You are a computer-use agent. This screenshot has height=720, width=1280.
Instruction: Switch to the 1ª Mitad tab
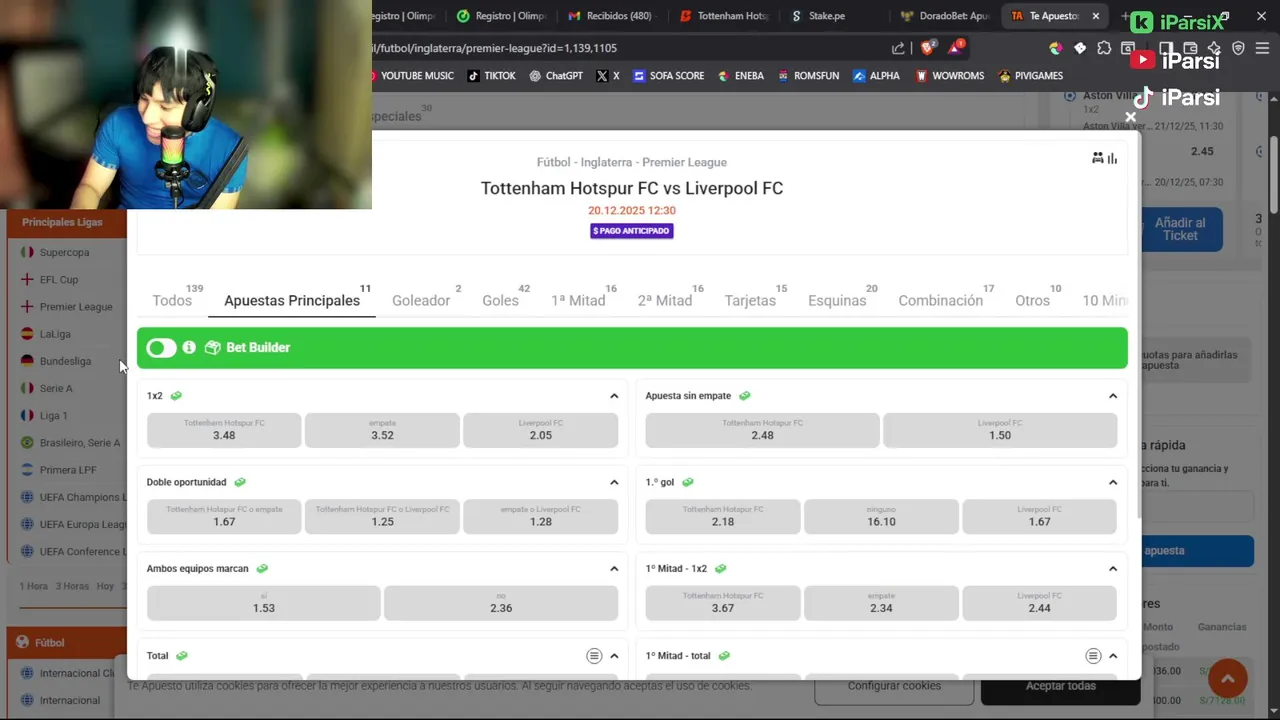point(578,300)
